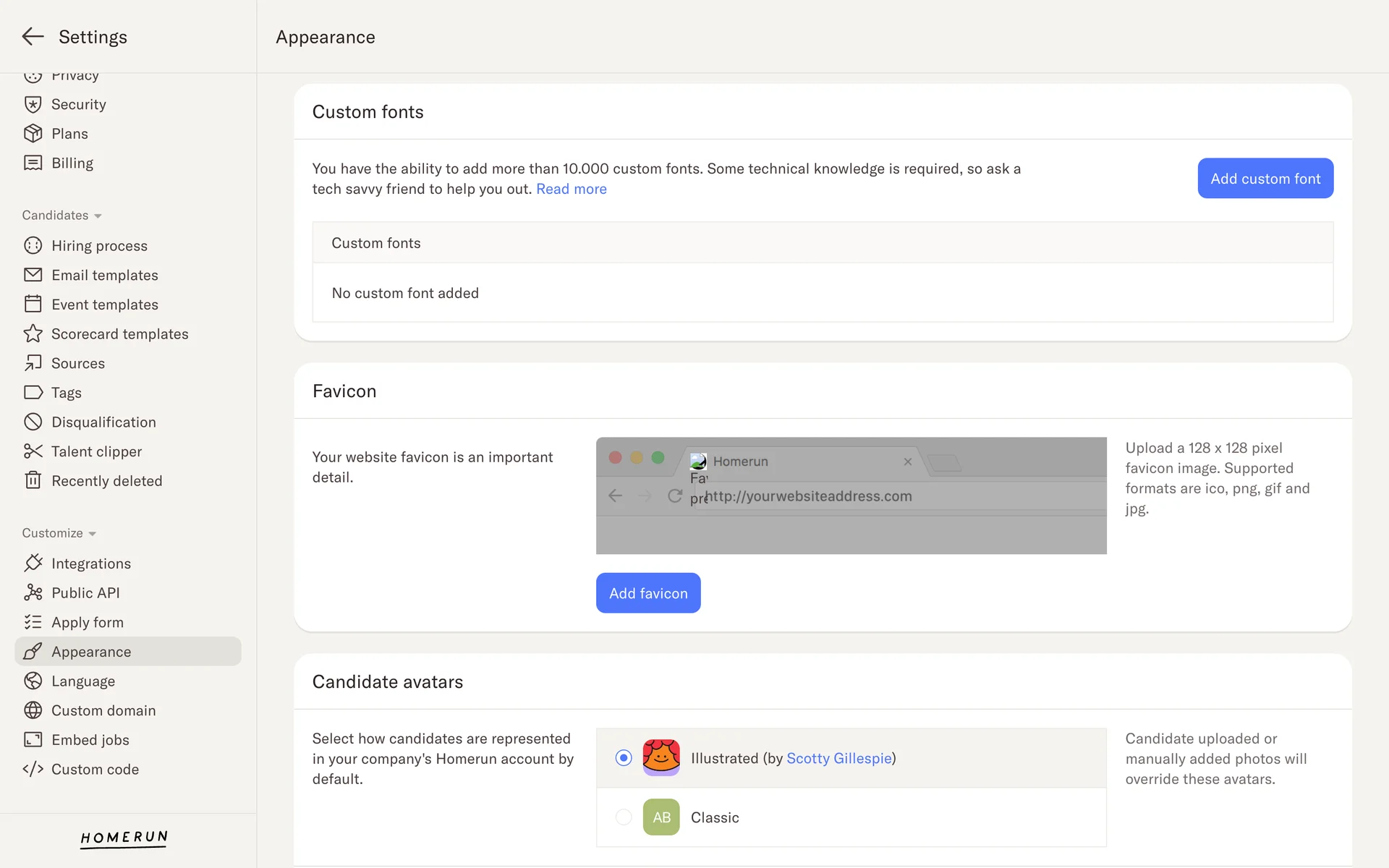Collapse the Candidates section
Viewport: 1389px width, 868px height.
coord(61,216)
